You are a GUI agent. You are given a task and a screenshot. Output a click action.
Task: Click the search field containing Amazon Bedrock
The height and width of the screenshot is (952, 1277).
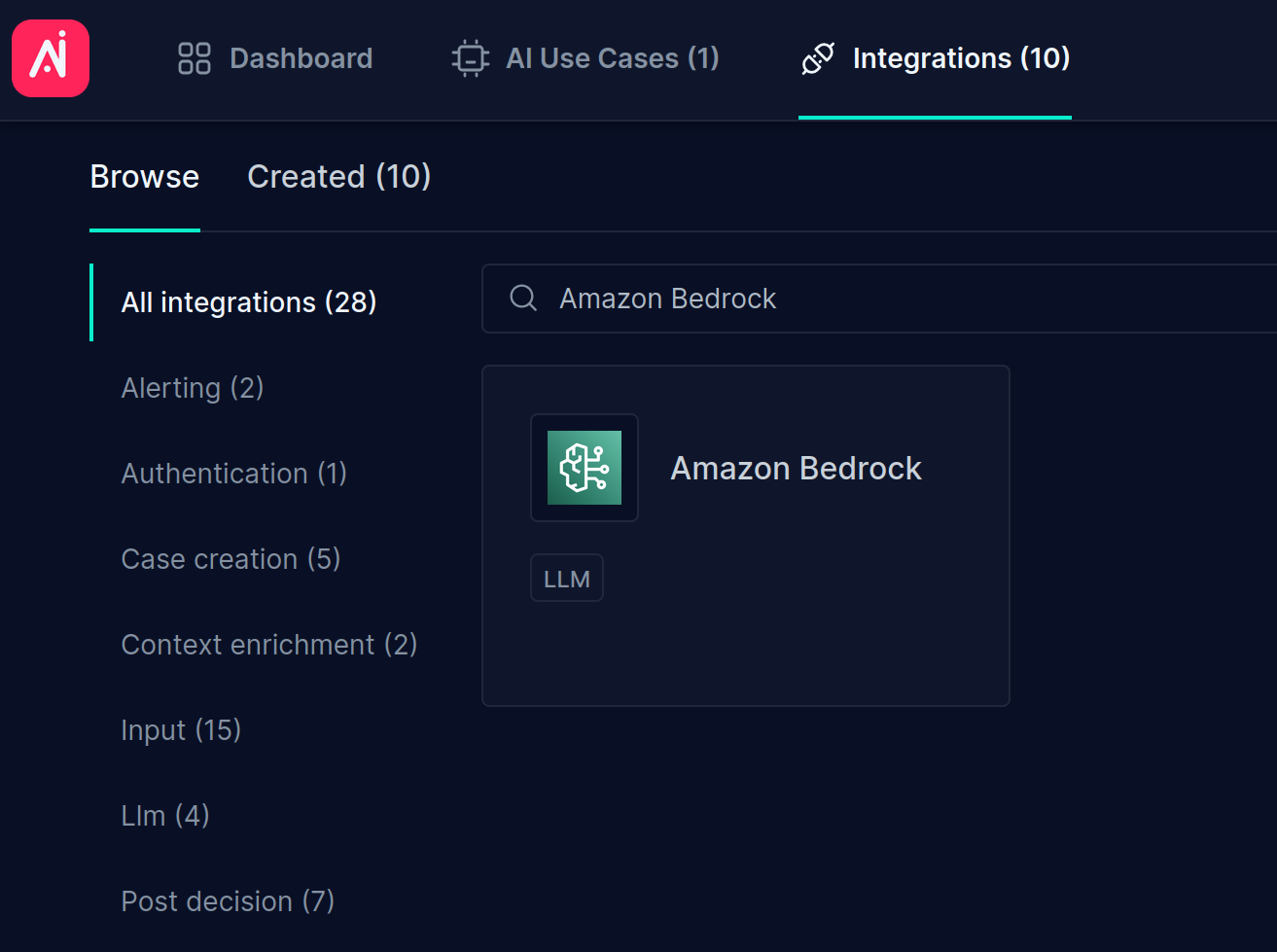click(879, 299)
